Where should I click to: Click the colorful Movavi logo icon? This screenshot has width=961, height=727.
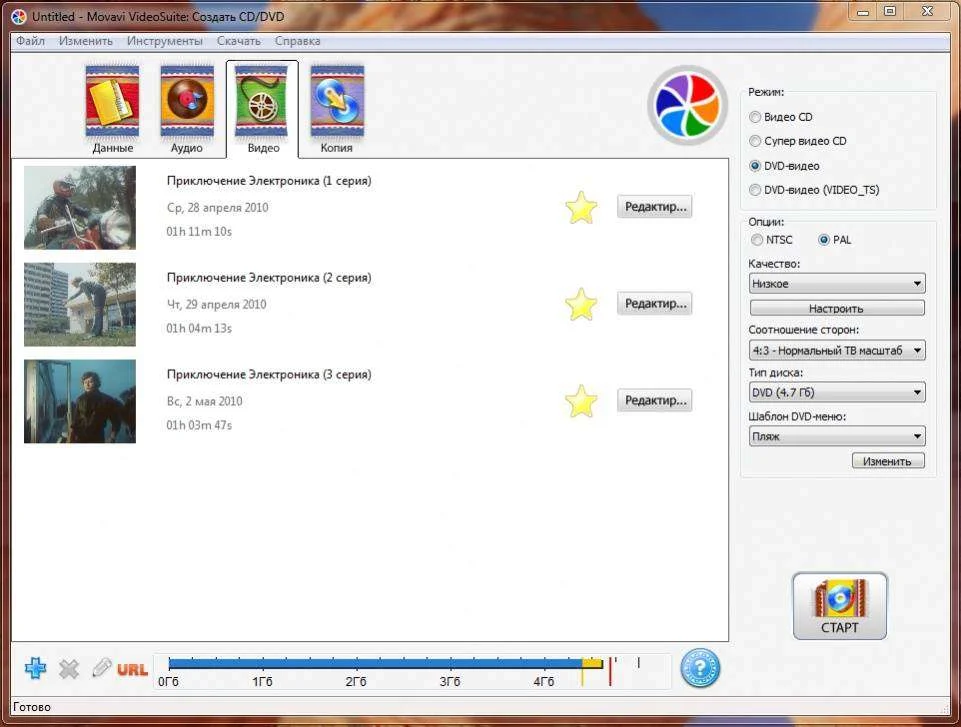pyautogui.click(x=686, y=106)
